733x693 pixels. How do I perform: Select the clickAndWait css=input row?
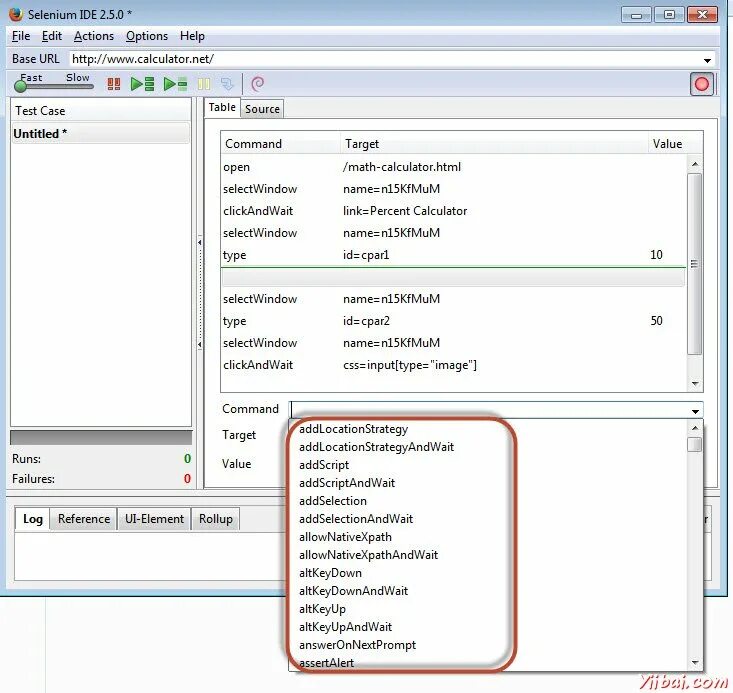click(453, 365)
